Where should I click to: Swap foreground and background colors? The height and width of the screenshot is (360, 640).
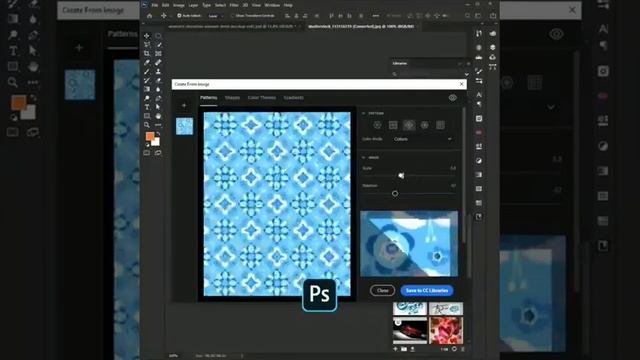[158, 133]
